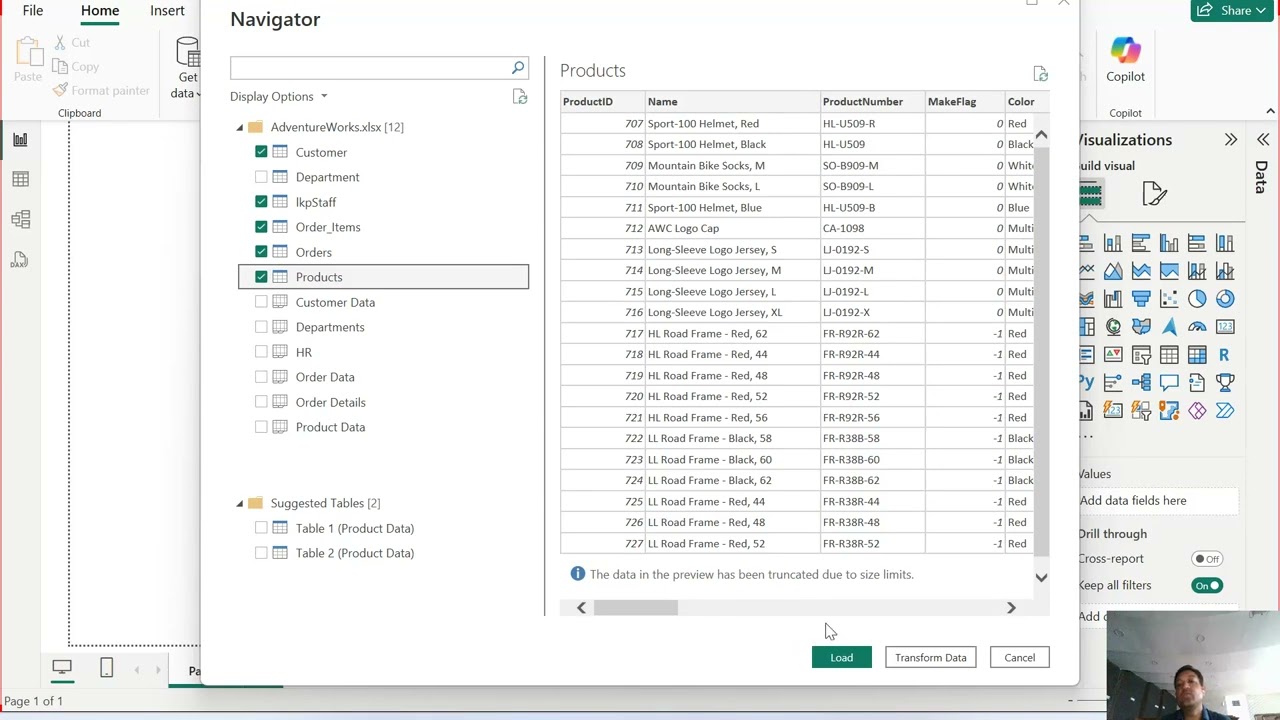The width and height of the screenshot is (1280, 720).
Task: Click the search magnifier in Navigator
Action: (x=518, y=67)
